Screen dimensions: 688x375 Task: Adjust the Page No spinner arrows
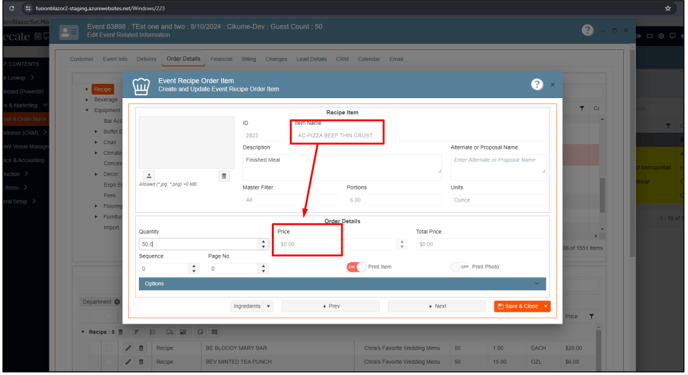point(263,268)
